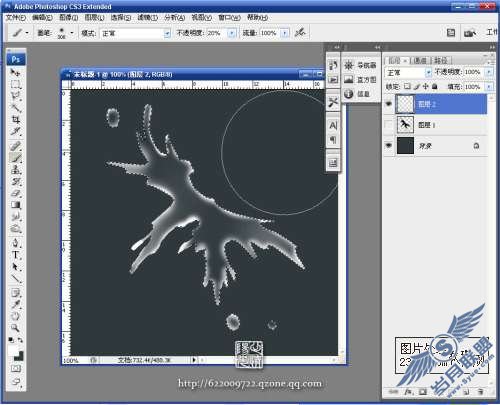Viewport: 500px width, 405px height.
Task: Select the Eyedropper tool
Action: pos(15,305)
